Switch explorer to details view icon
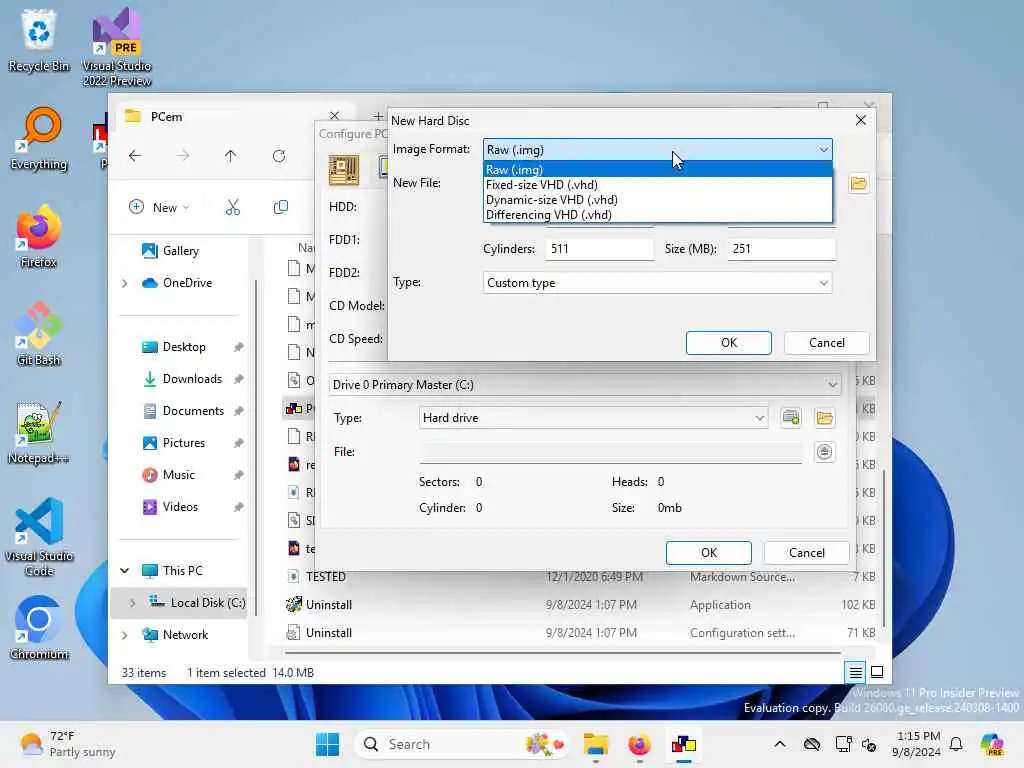The height and width of the screenshot is (768, 1024). click(x=855, y=672)
